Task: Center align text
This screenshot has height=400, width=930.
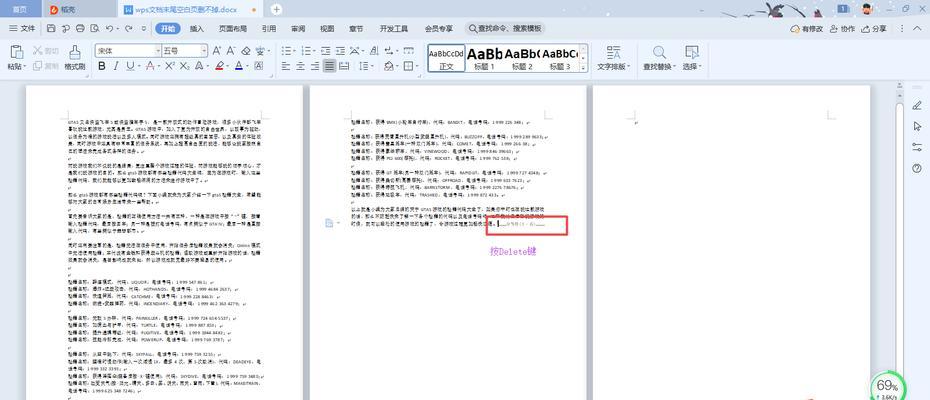Action: (x=301, y=66)
